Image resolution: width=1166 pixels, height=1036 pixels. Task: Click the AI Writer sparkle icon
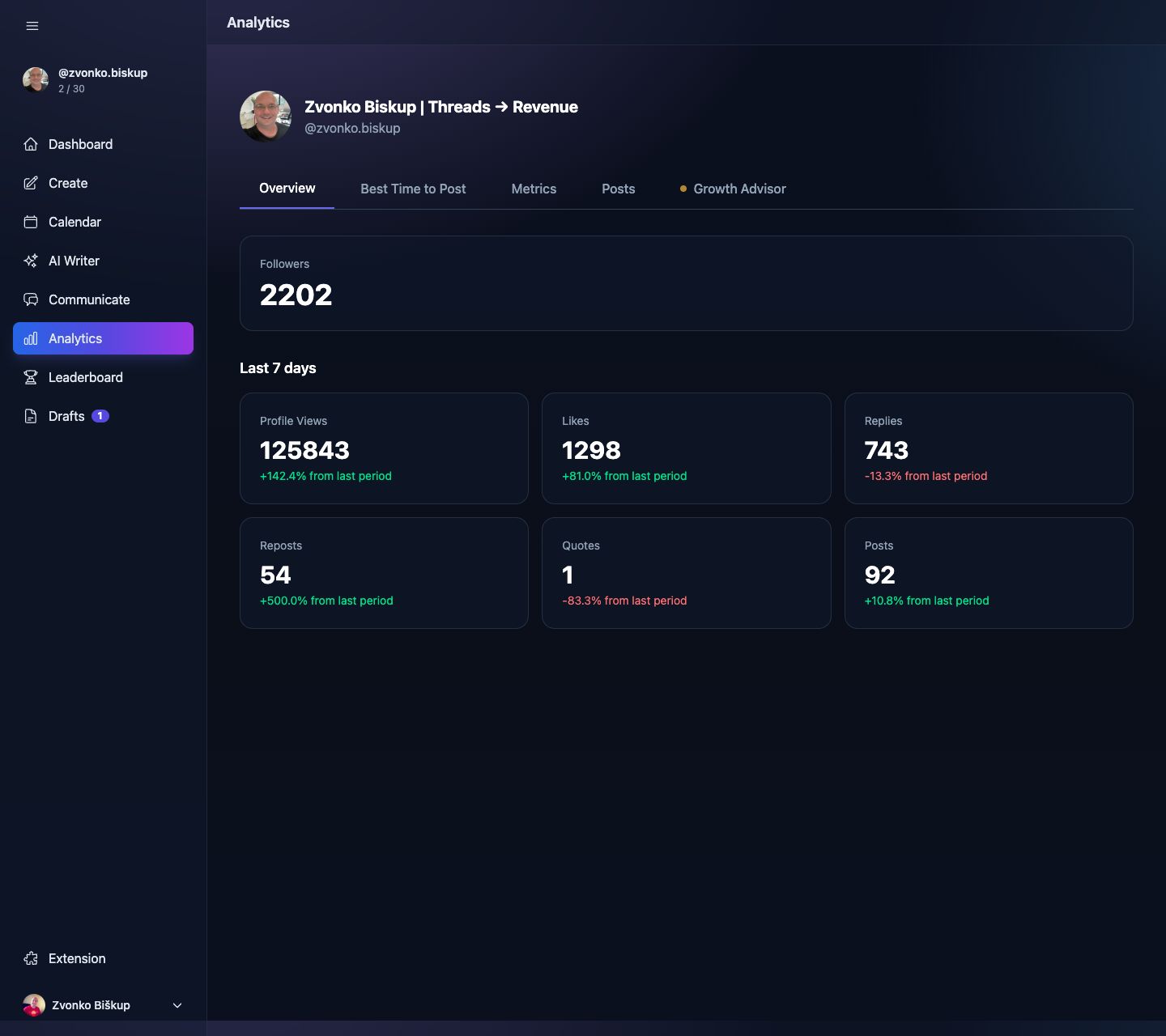tap(31, 261)
